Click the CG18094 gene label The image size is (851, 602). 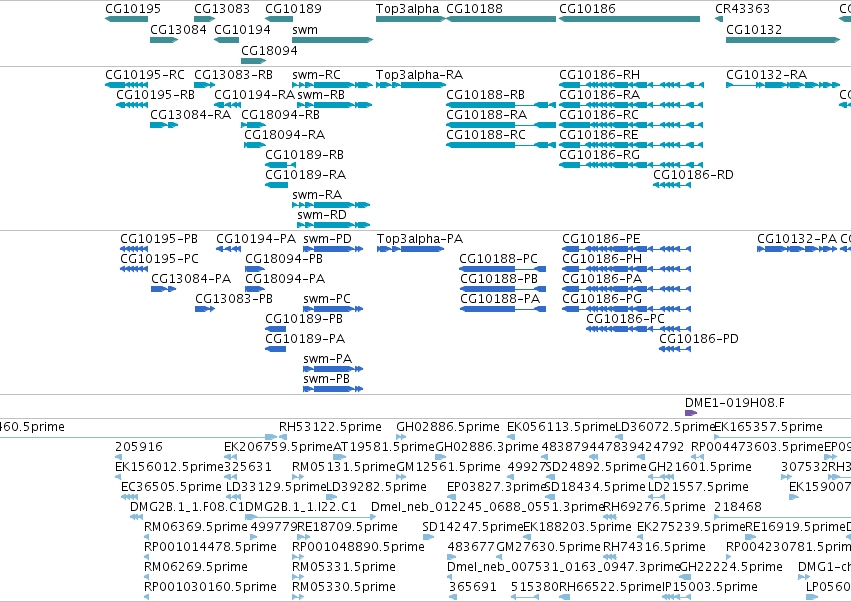tap(269, 50)
